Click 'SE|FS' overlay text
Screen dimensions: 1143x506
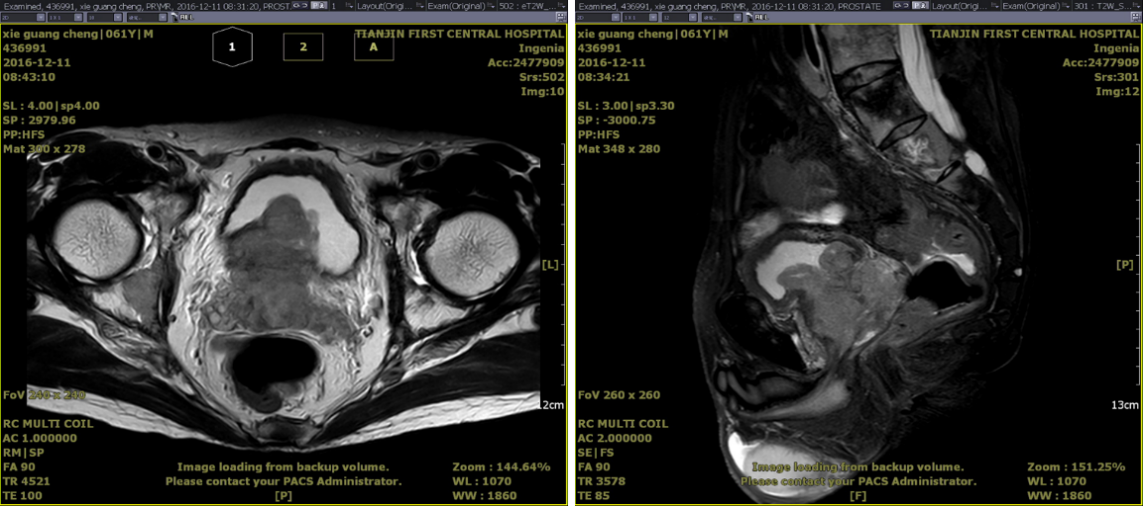coord(595,453)
